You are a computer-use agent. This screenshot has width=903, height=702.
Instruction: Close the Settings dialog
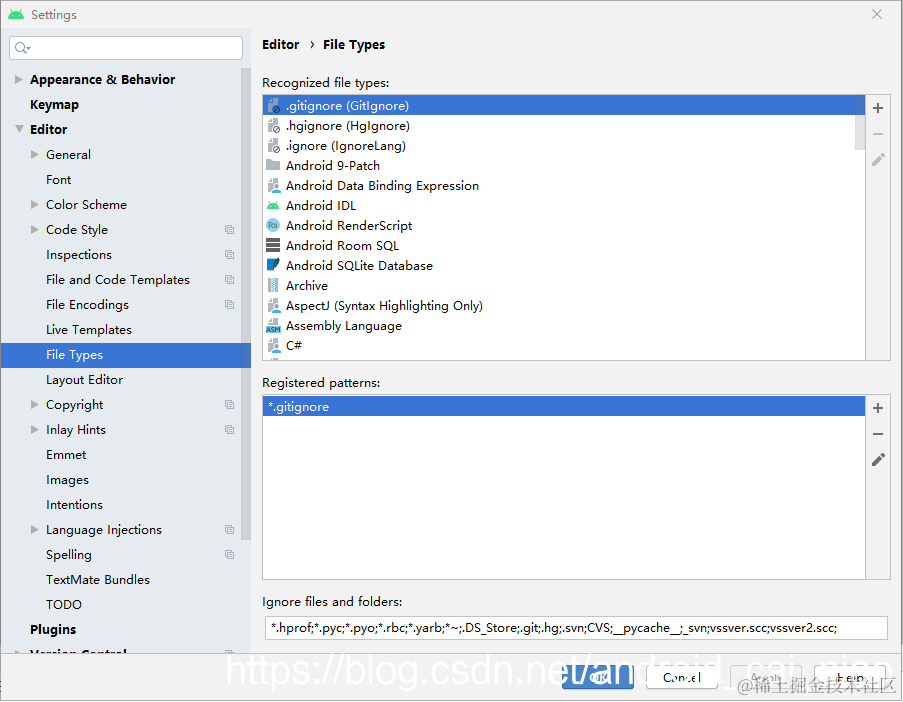(877, 14)
